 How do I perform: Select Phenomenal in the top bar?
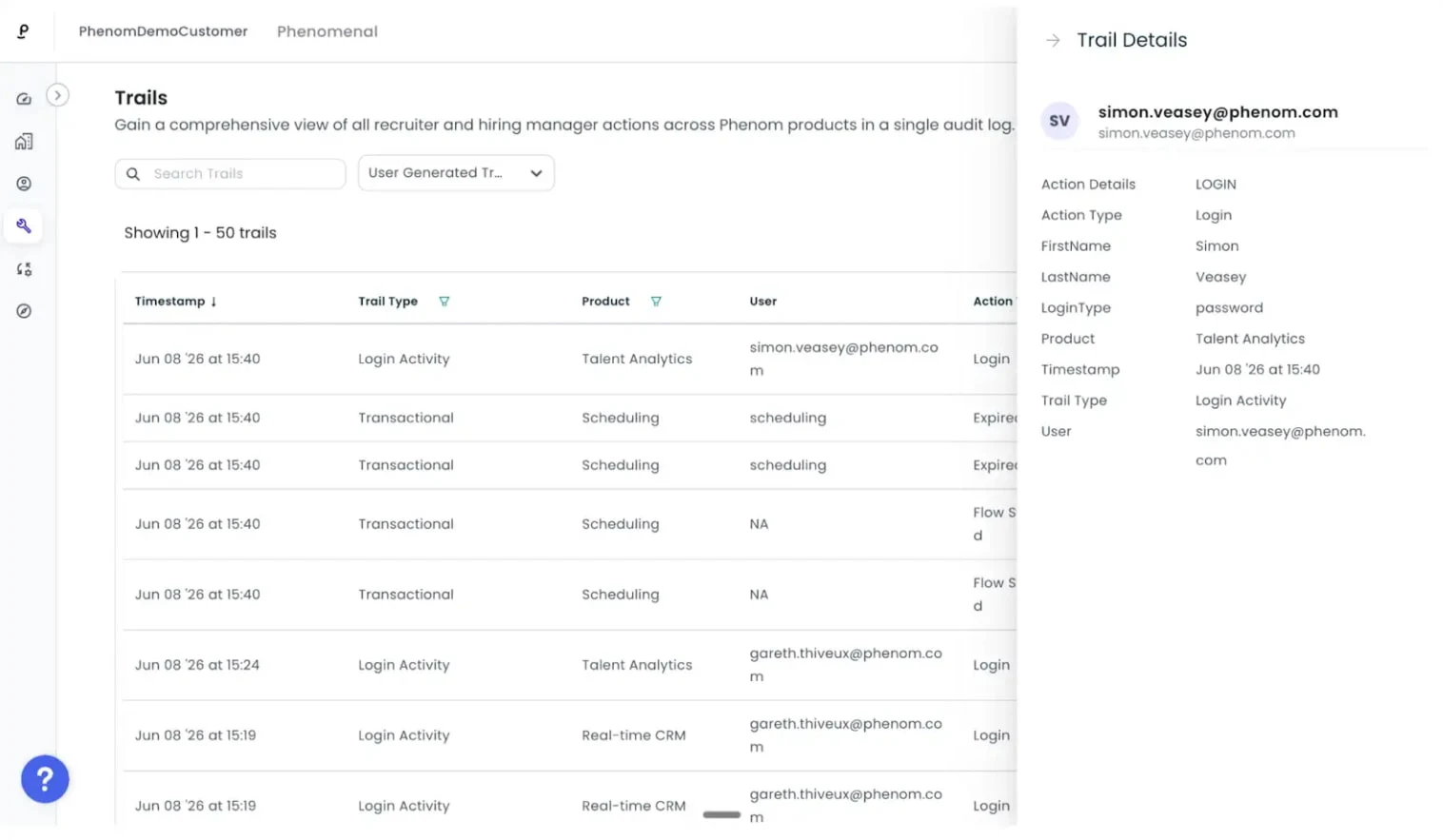pyautogui.click(x=327, y=31)
